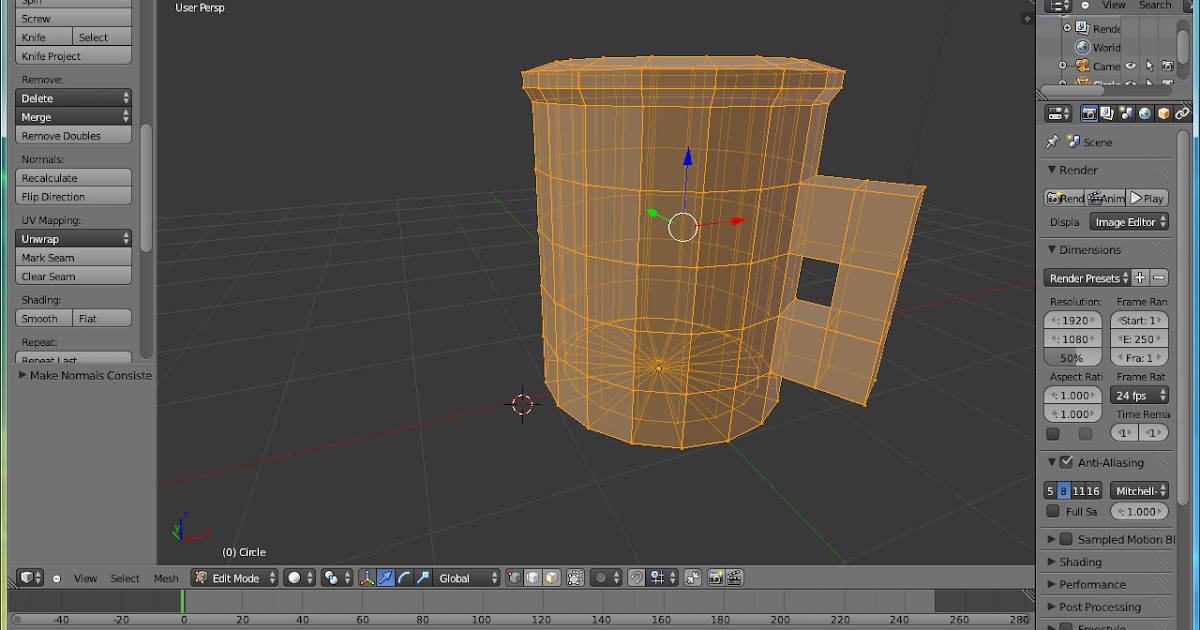1200x630 pixels.
Task: Open the Global orientation dropdown
Action: coord(467,578)
